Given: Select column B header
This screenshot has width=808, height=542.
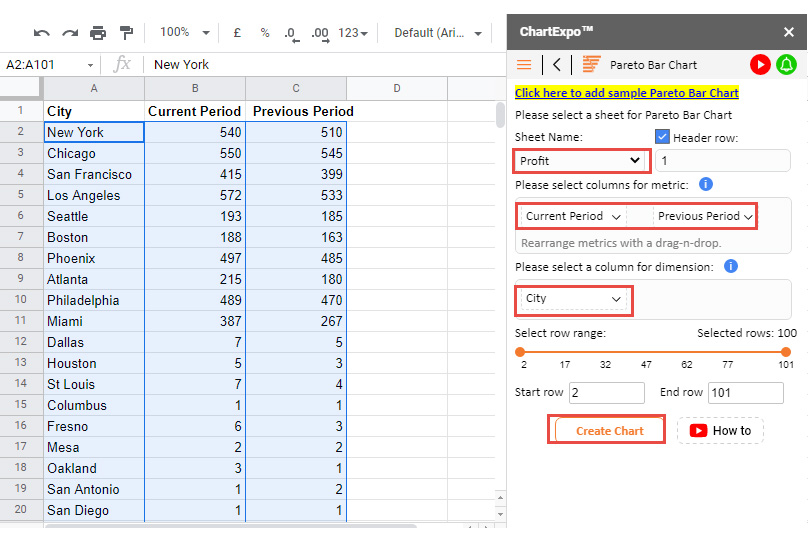Looking at the screenshot, I should pyautogui.click(x=195, y=89).
